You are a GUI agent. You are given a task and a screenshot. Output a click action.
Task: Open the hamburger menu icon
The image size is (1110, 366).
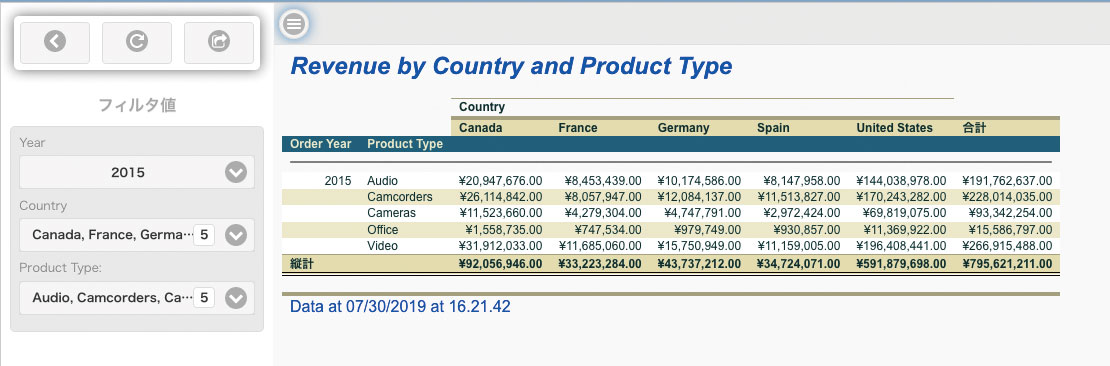click(294, 24)
